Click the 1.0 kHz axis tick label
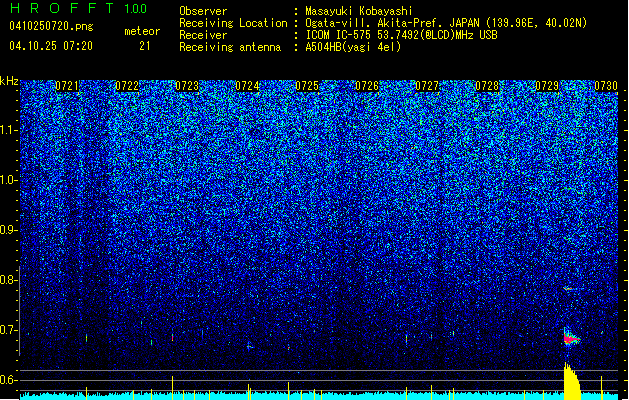The width and height of the screenshot is (629, 400). click(x=8, y=180)
